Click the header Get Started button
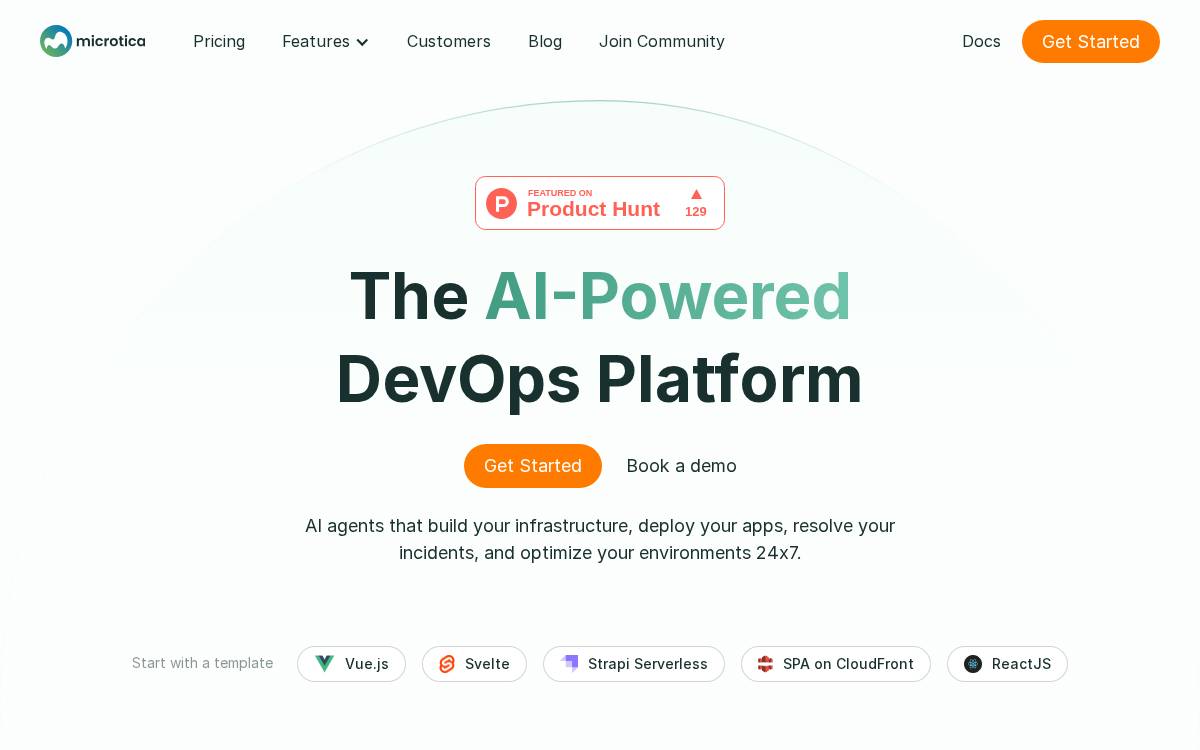Viewport: 1200px width, 750px height. [x=1091, y=41]
